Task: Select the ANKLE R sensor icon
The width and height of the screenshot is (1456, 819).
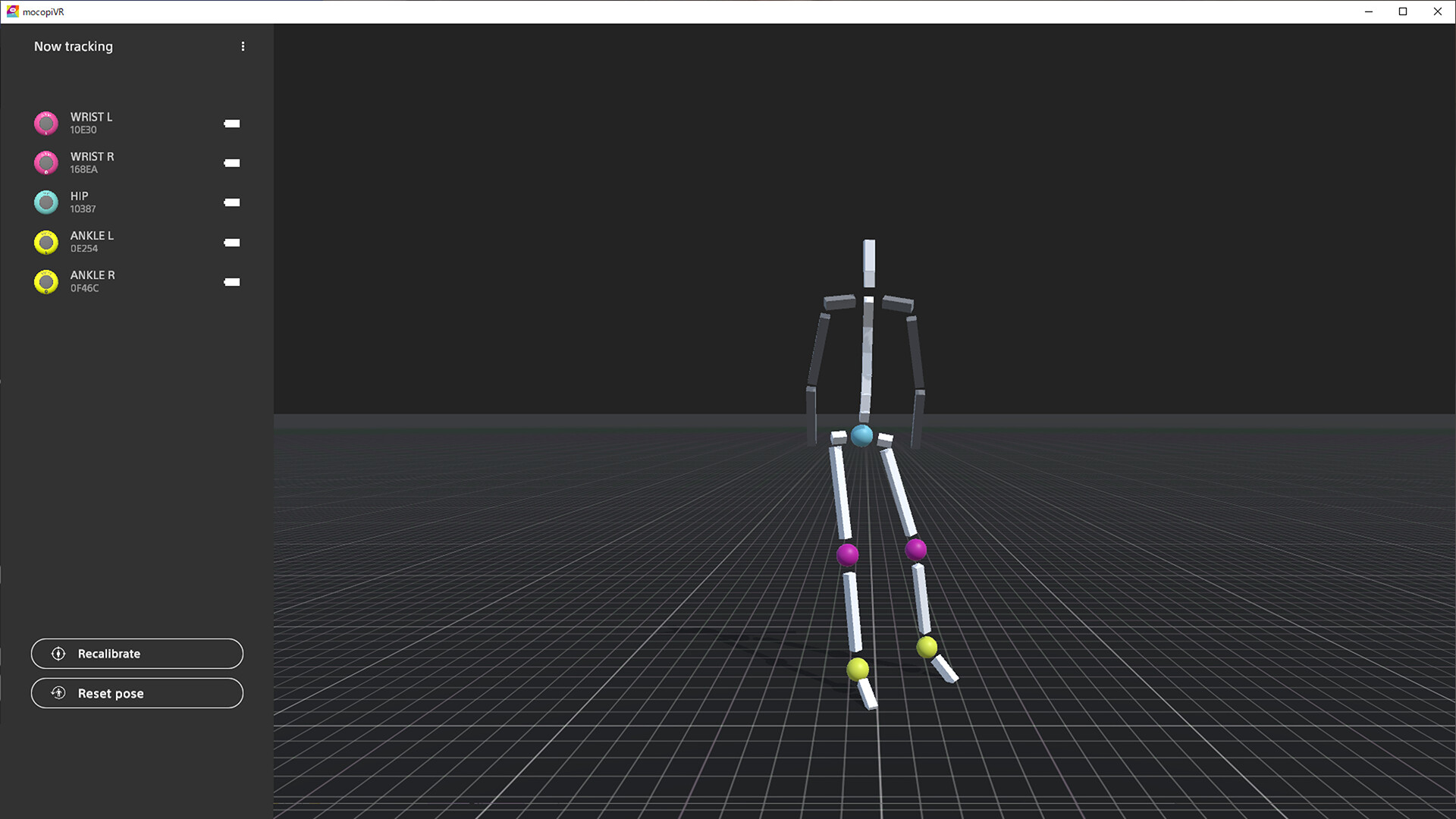Action: pyautogui.click(x=46, y=281)
